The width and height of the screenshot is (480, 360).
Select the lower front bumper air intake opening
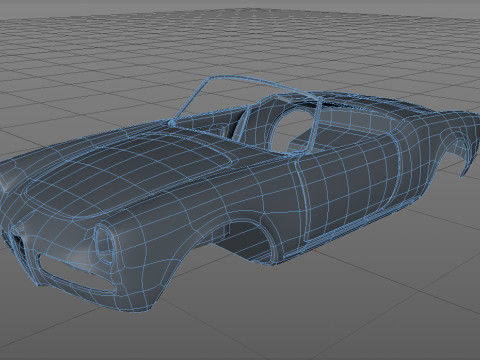[77, 273]
